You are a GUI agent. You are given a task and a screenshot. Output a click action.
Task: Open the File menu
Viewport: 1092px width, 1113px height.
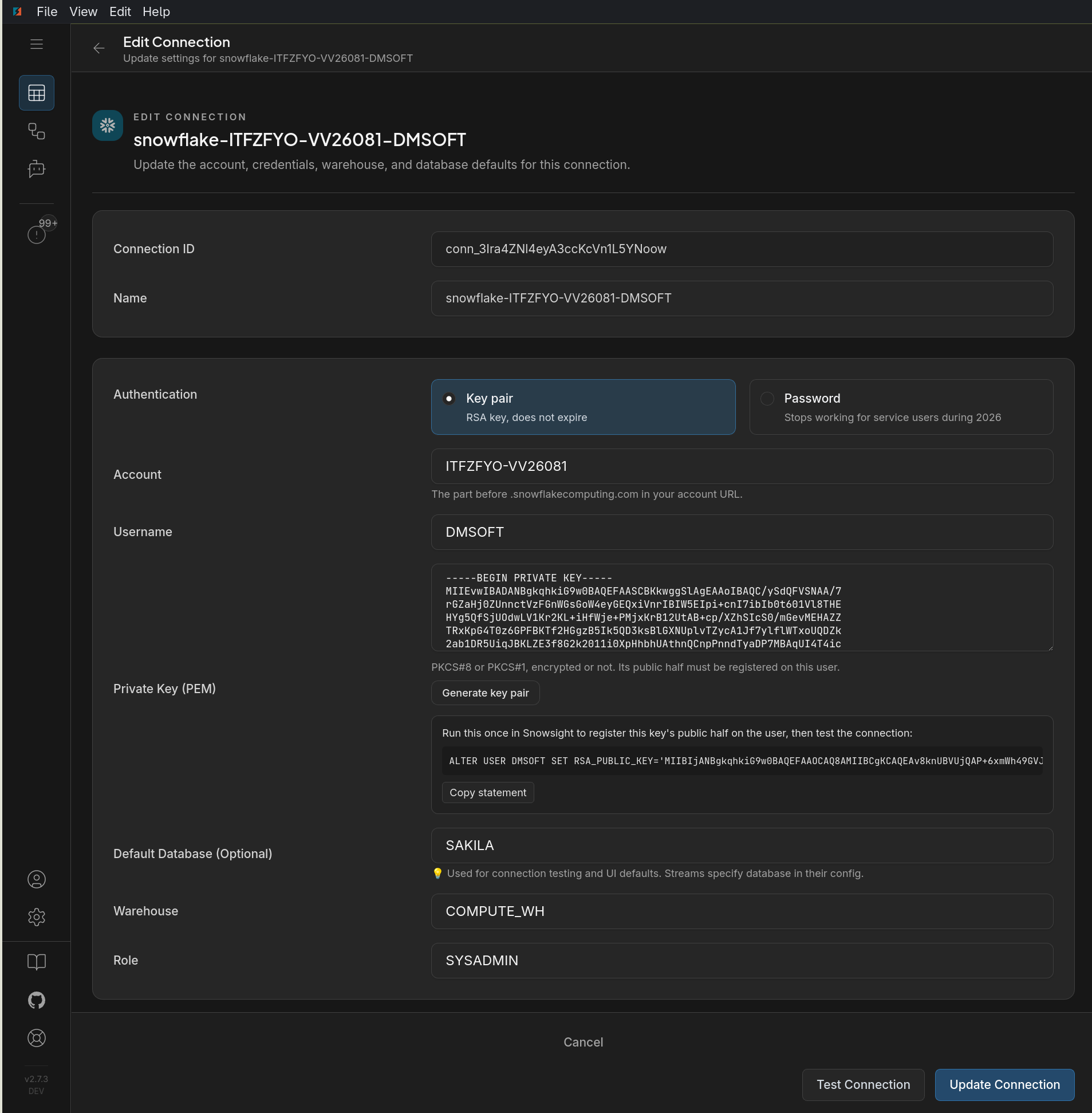[x=47, y=11]
